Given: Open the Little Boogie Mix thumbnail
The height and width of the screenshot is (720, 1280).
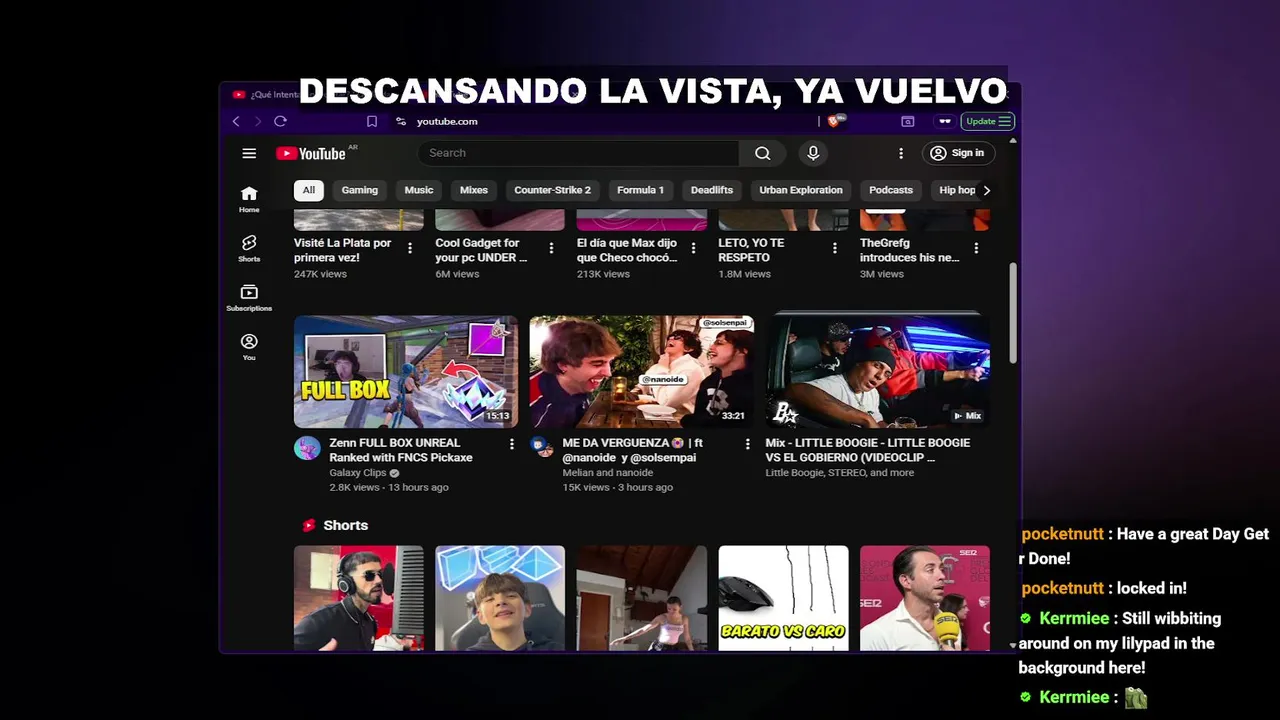Looking at the screenshot, I should (878, 371).
